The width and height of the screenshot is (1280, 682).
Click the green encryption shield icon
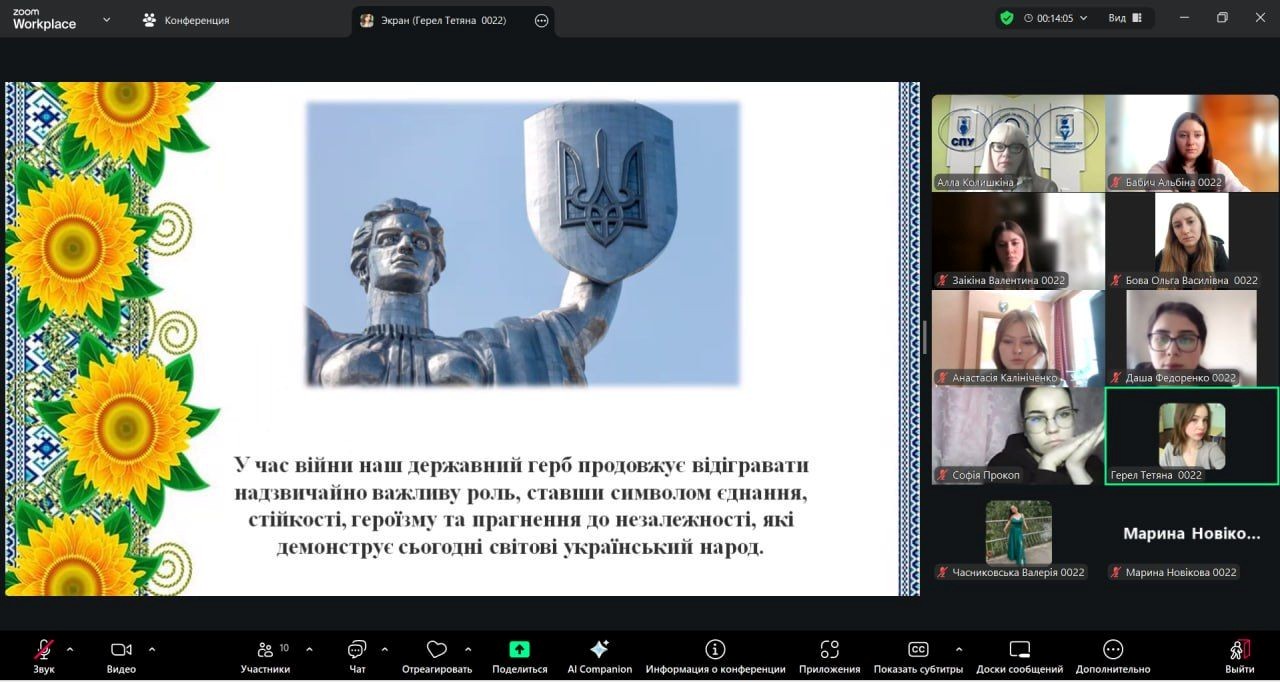point(1006,18)
